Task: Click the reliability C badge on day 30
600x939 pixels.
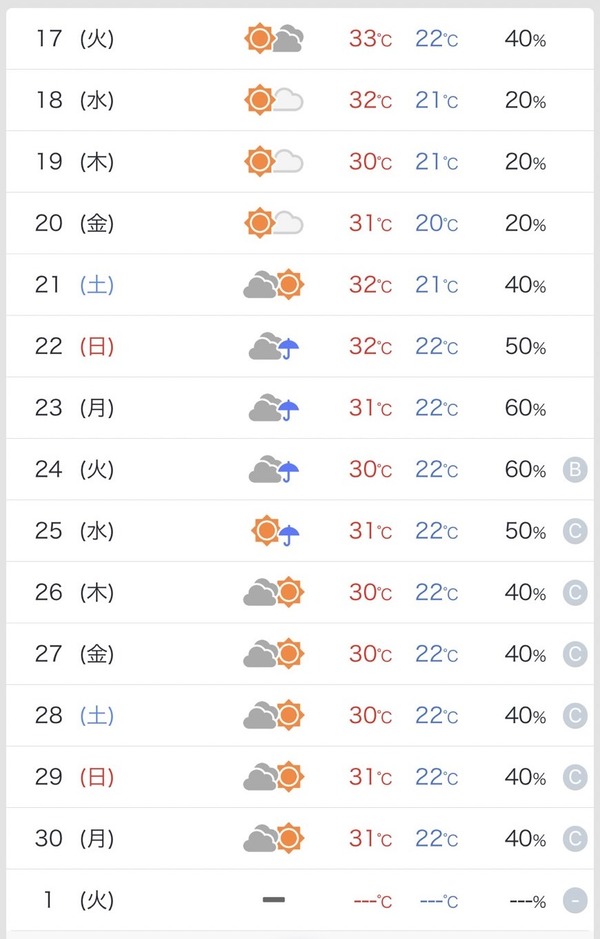Action: [x=575, y=838]
